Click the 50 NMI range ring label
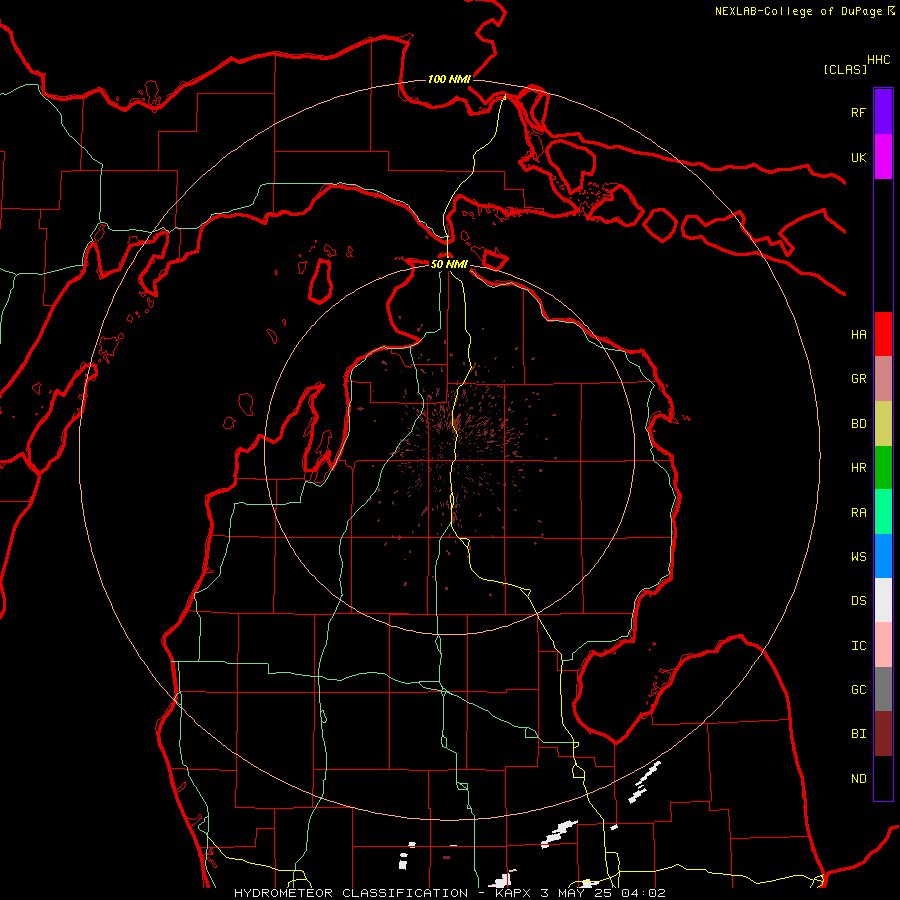The width and height of the screenshot is (900, 900). pyautogui.click(x=449, y=264)
